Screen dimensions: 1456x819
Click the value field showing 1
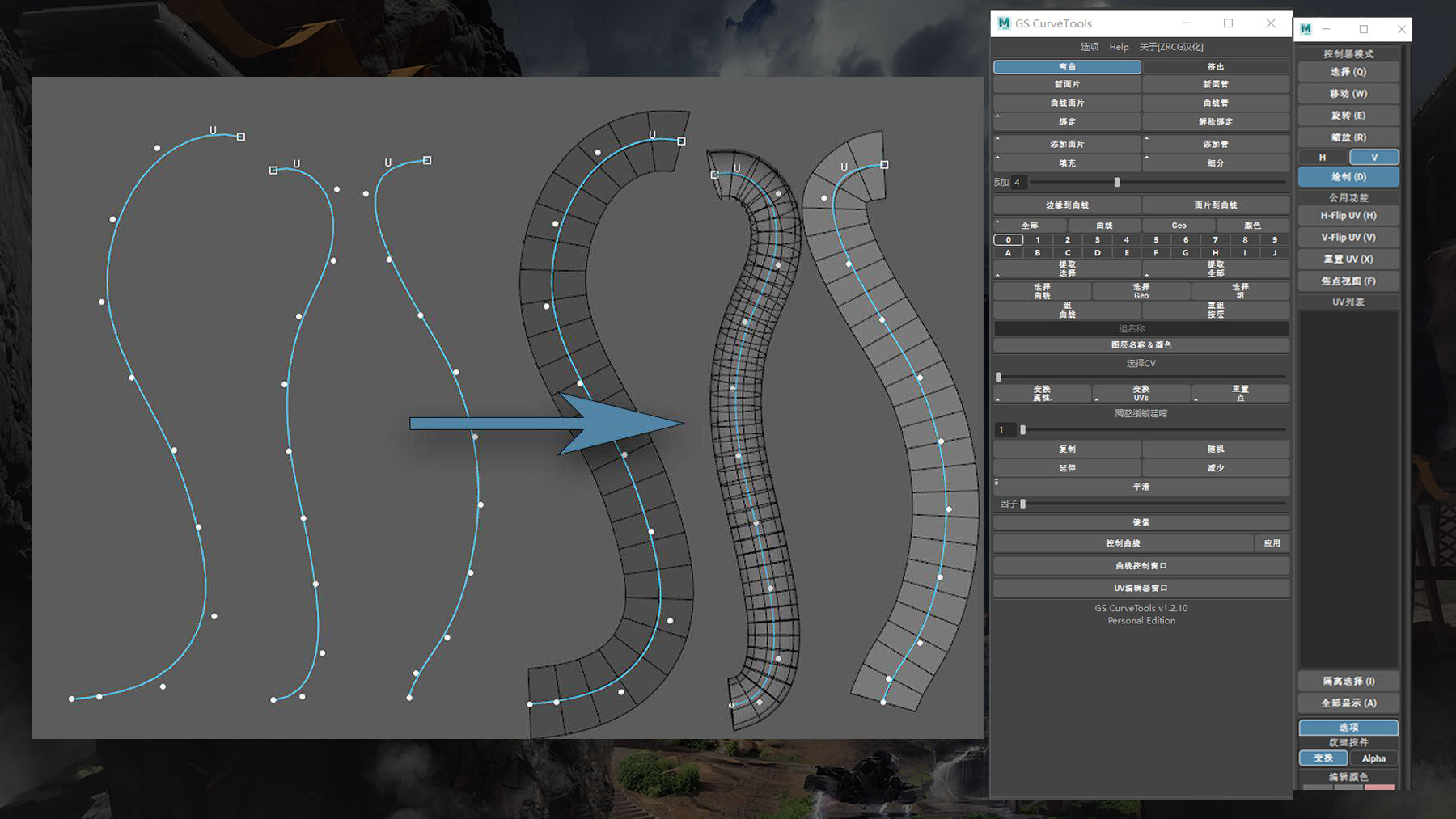coord(1004,430)
